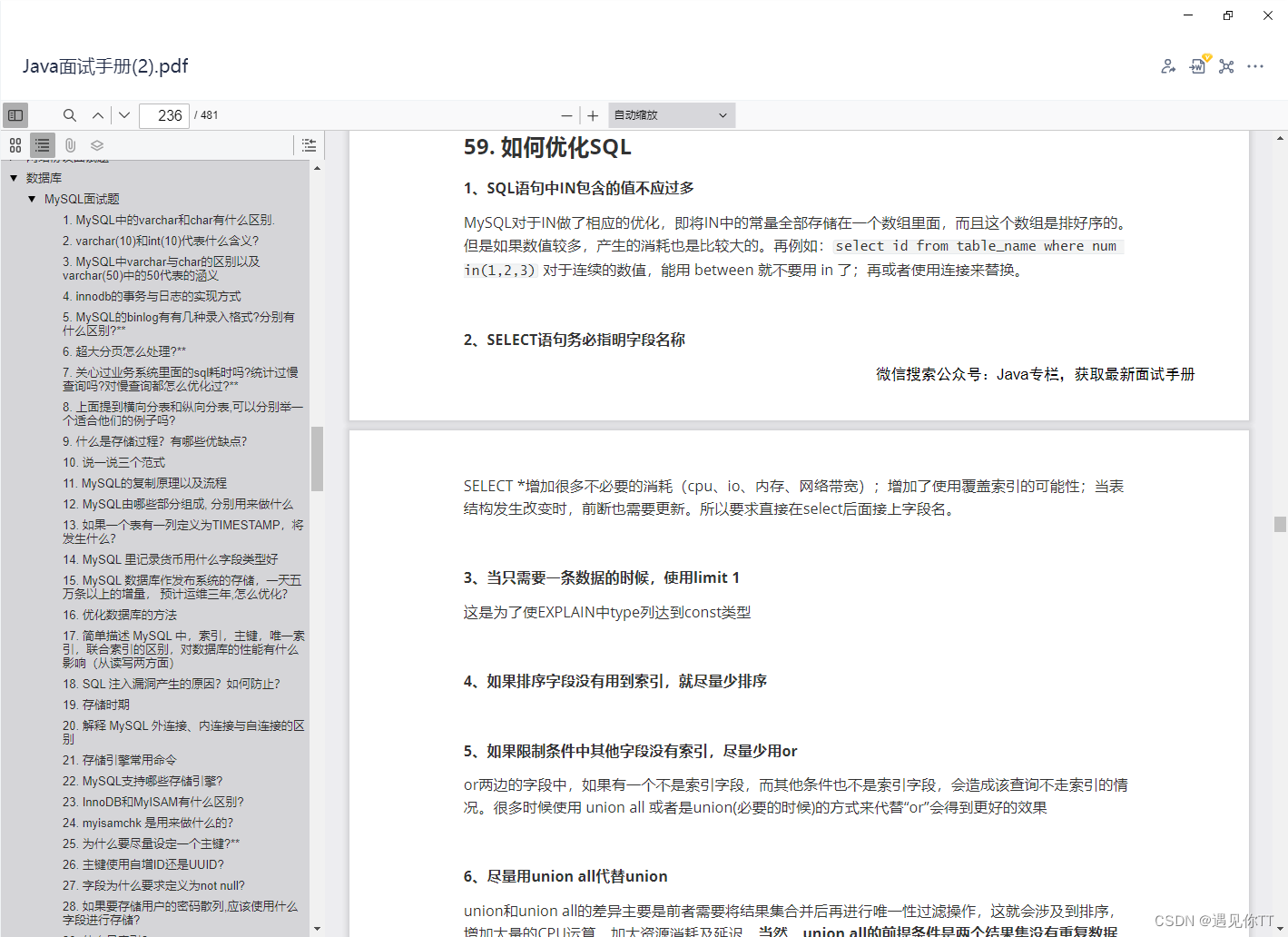Image resolution: width=1288 pixels, height=937 pixels.
Task: Click the document vertical scrollbar thumb
Action: coord(1280,524)
